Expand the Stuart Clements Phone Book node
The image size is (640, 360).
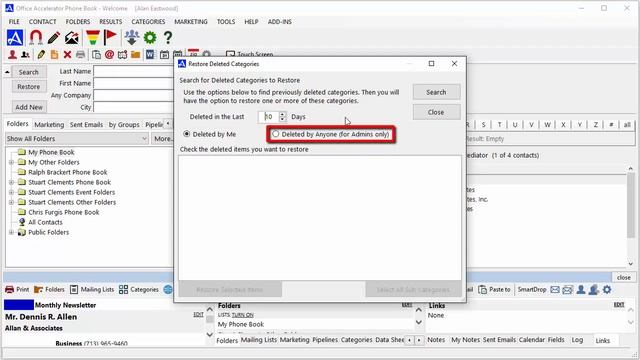tap(11, 182)
